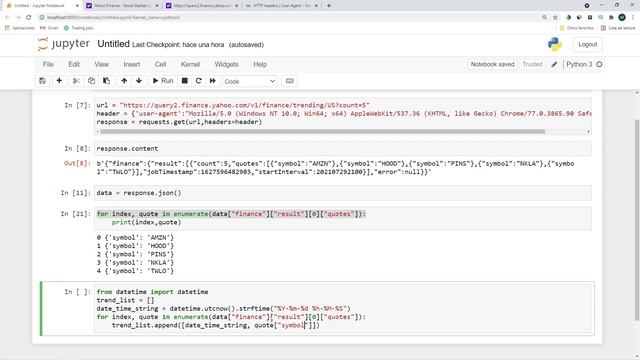Open the Gmail bookmark

click(x=49, y=28)
